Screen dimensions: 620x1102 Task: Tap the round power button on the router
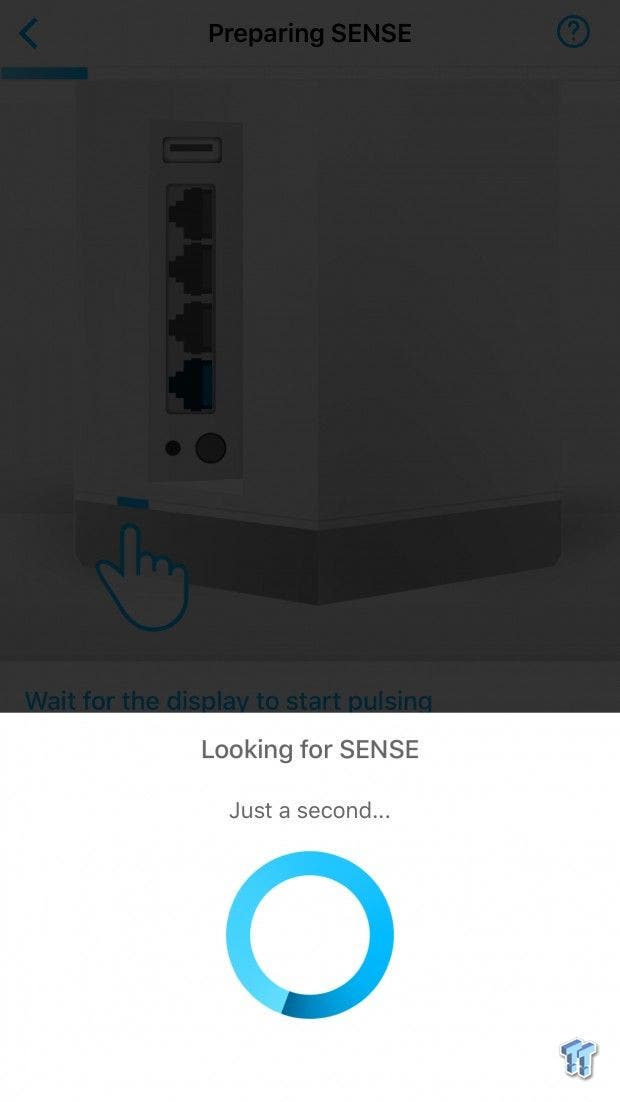click(211, 448)
